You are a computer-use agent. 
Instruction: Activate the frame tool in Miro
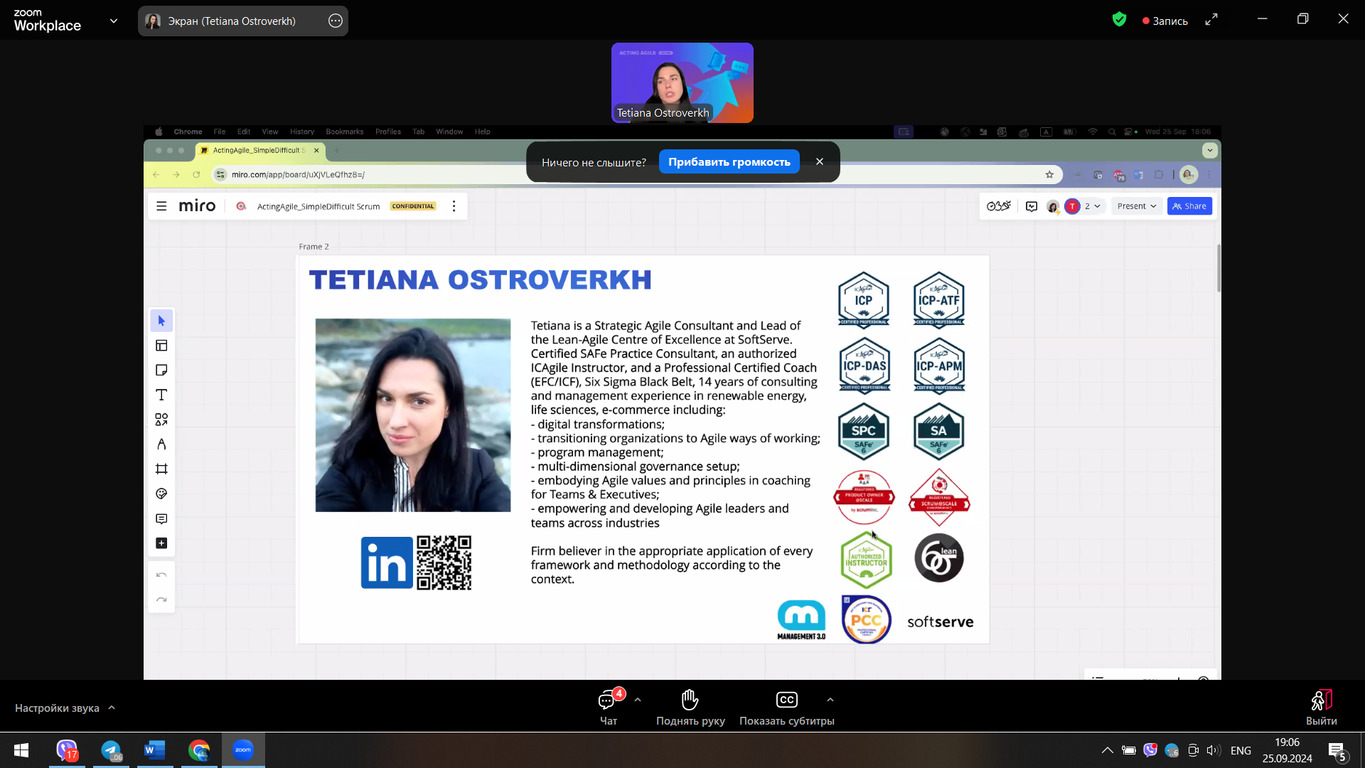point(161,469)
